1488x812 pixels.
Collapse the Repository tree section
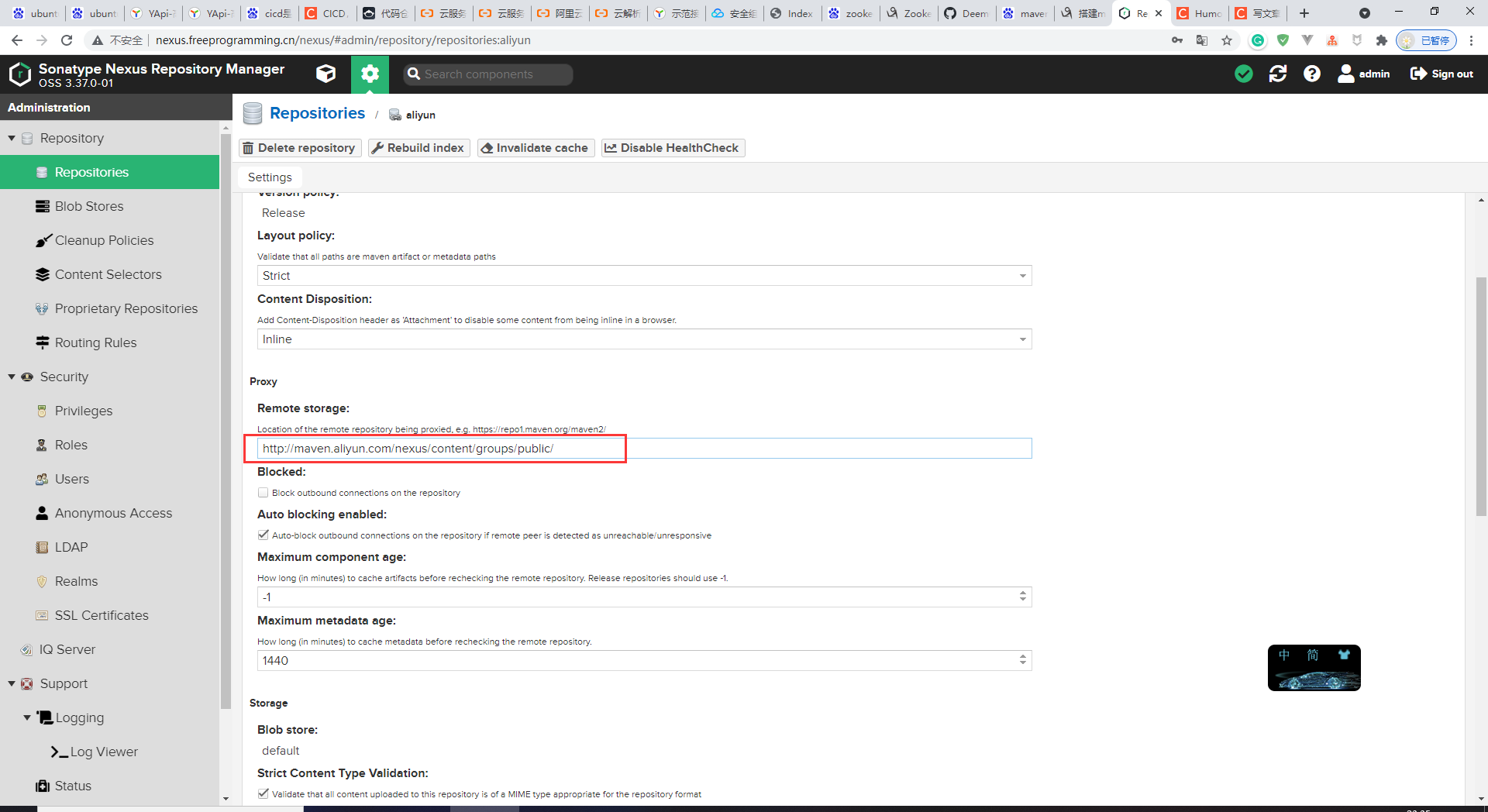pos(12,138)
